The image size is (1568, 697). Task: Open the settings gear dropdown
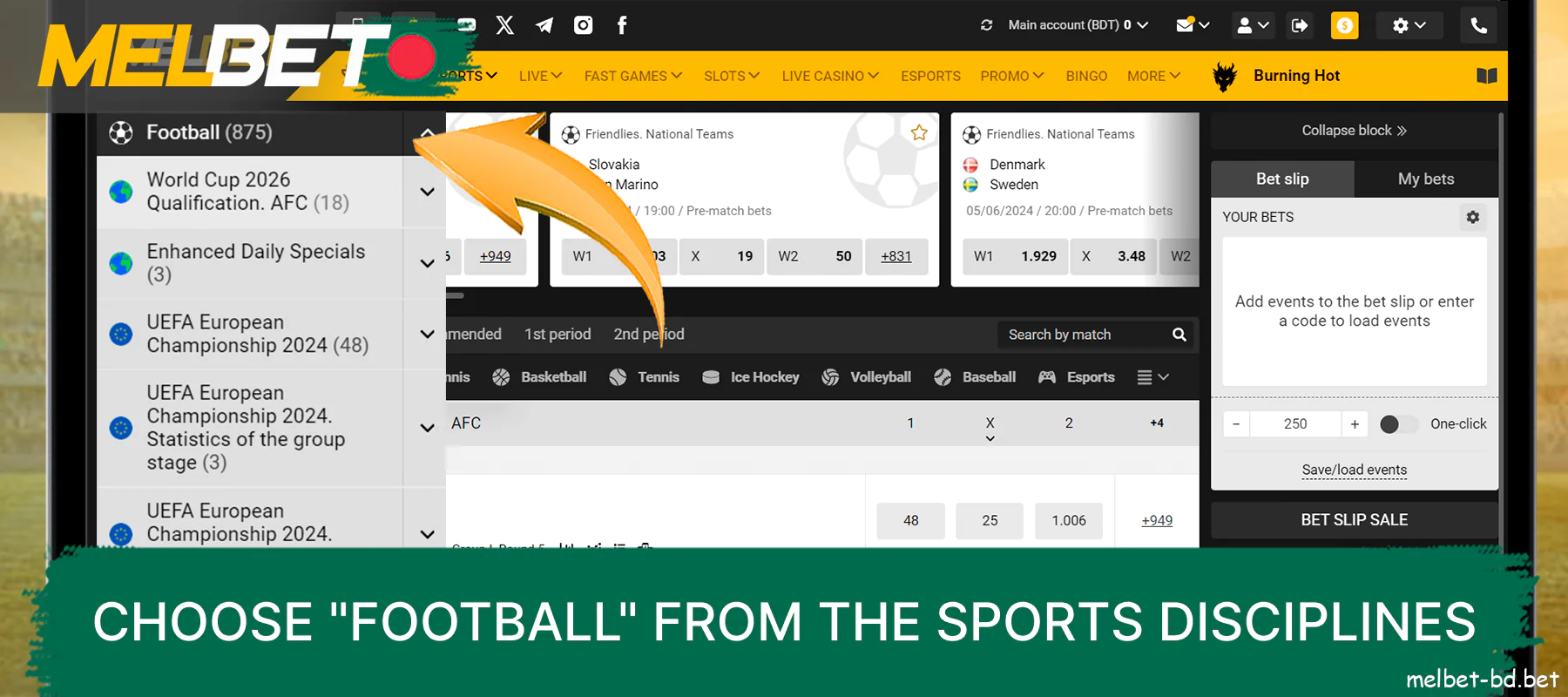[1409, 25]
